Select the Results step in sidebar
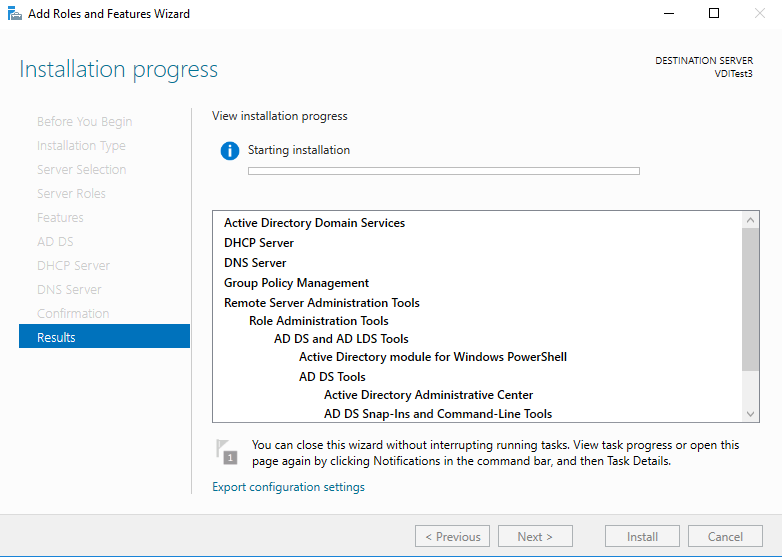 (104, 337)
